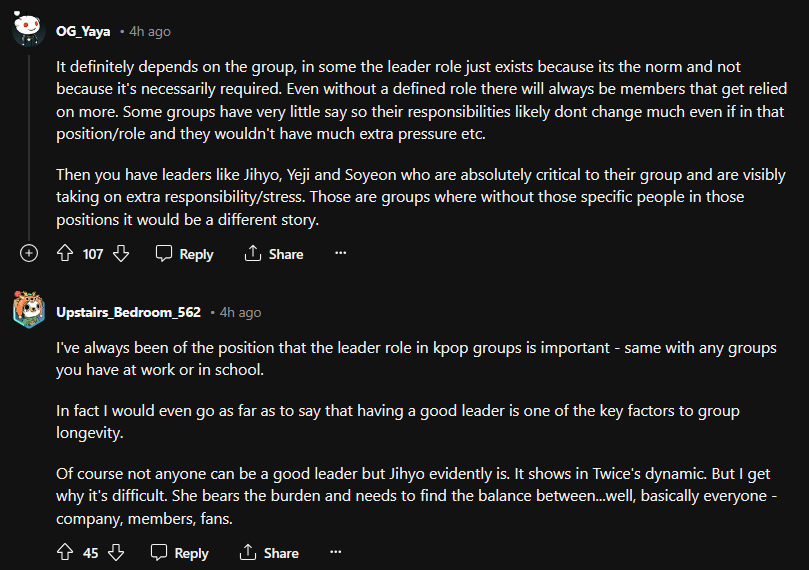Downvote the Upstairs_Bedroom_562 comment
The width and height of the screenshot is (809, 570).
116,552
